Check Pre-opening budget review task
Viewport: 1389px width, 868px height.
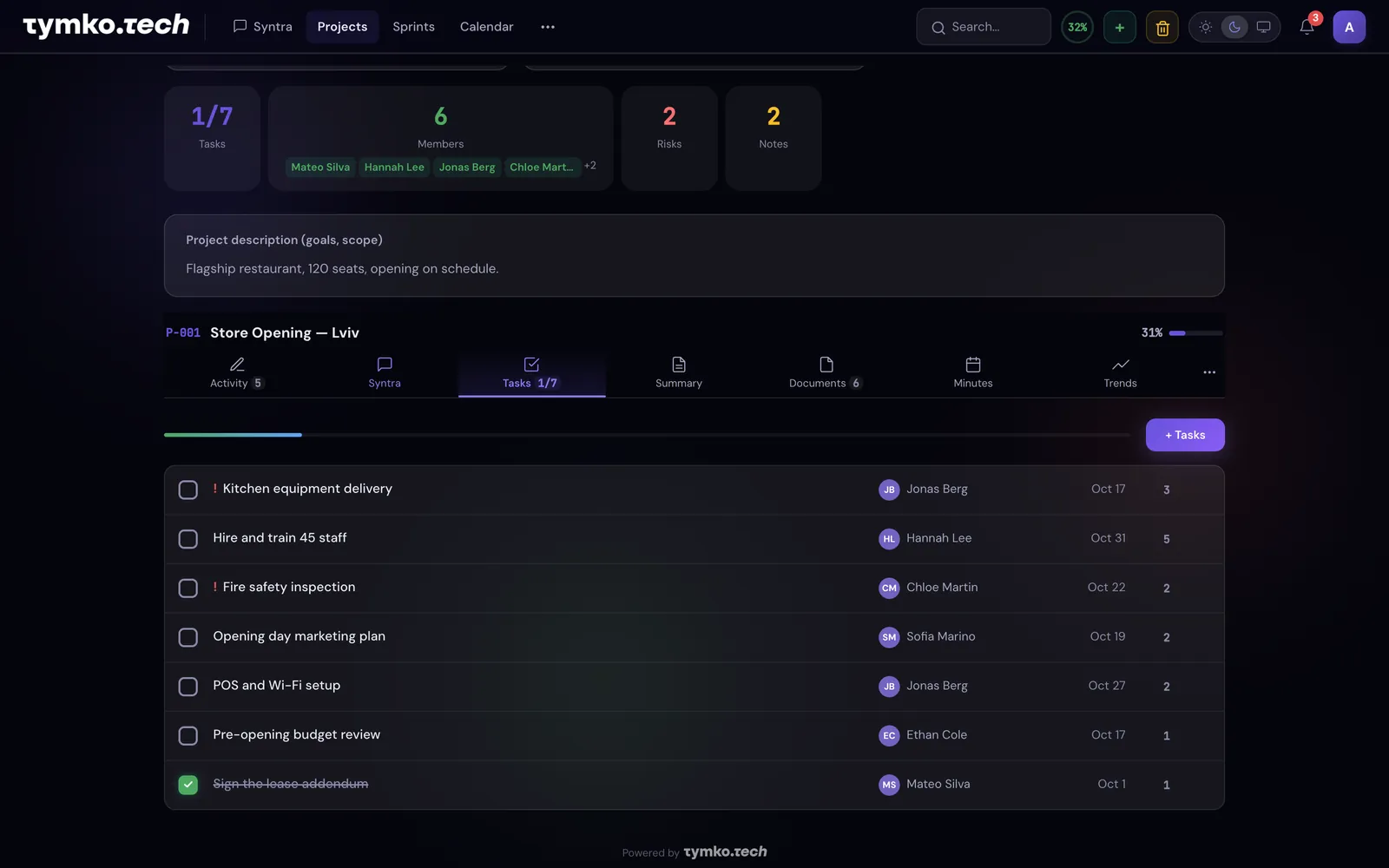pyautogui.click(x=188, y=735)
